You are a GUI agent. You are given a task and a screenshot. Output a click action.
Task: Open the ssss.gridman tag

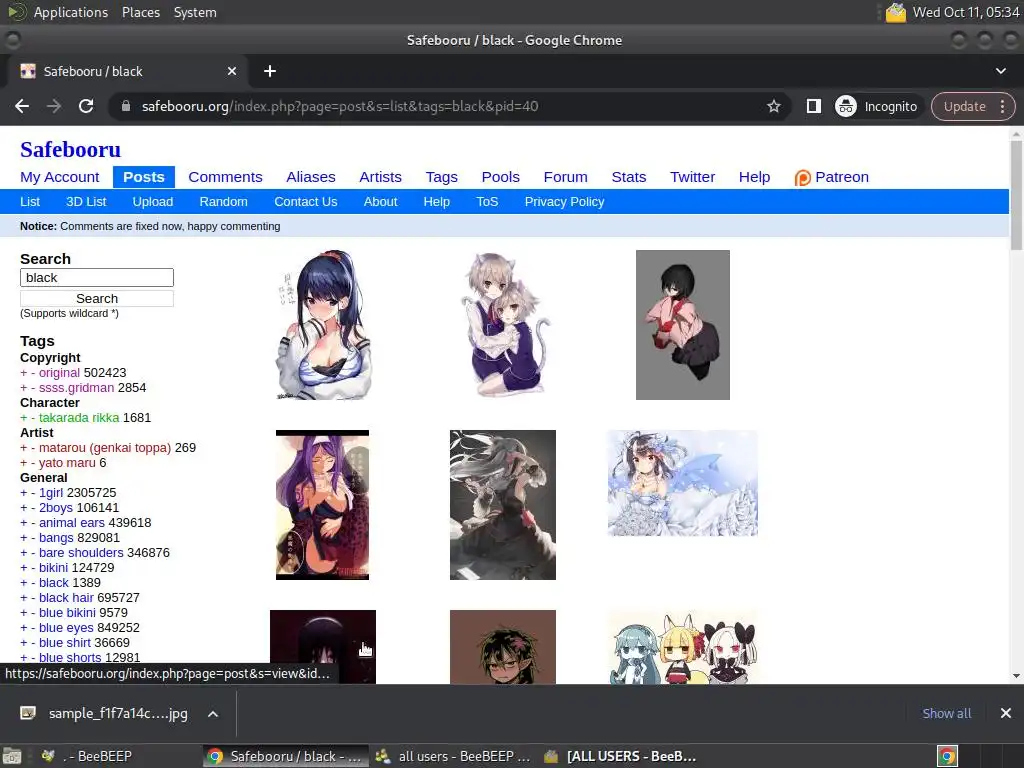(x=76, y=388)
